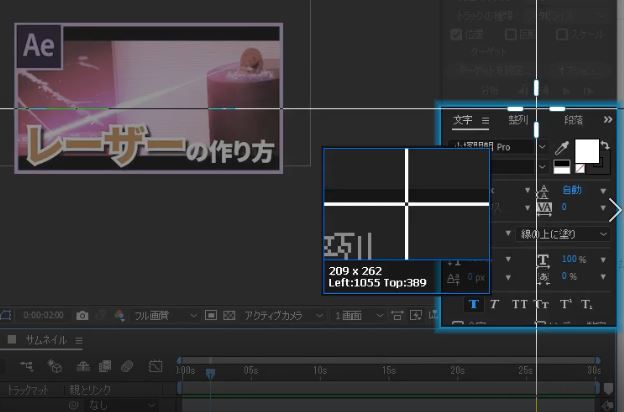Open the graph editor icon

(155, 366)
